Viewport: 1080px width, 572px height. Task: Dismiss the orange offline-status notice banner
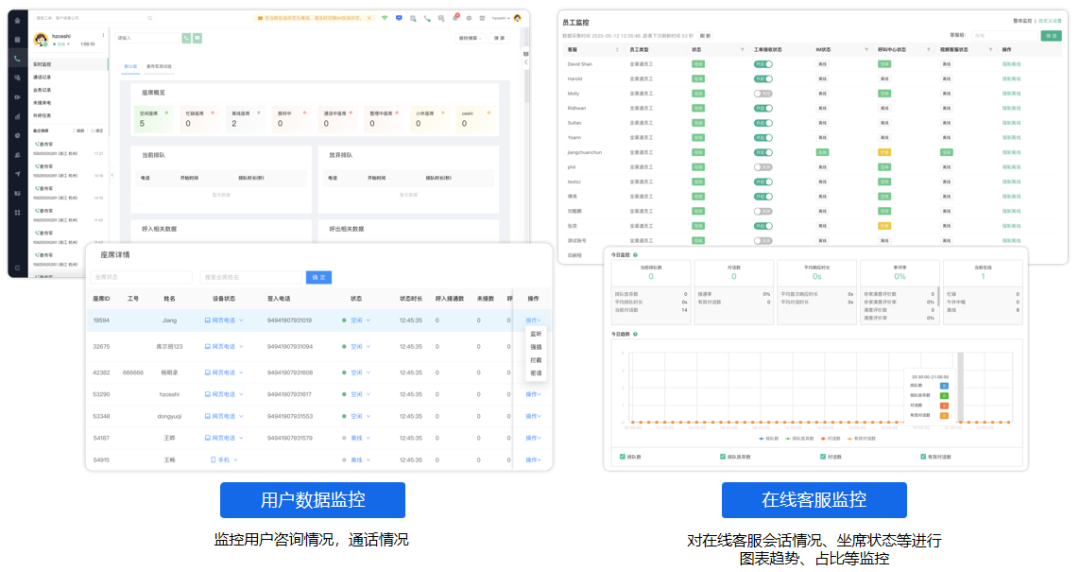point(369,18)
